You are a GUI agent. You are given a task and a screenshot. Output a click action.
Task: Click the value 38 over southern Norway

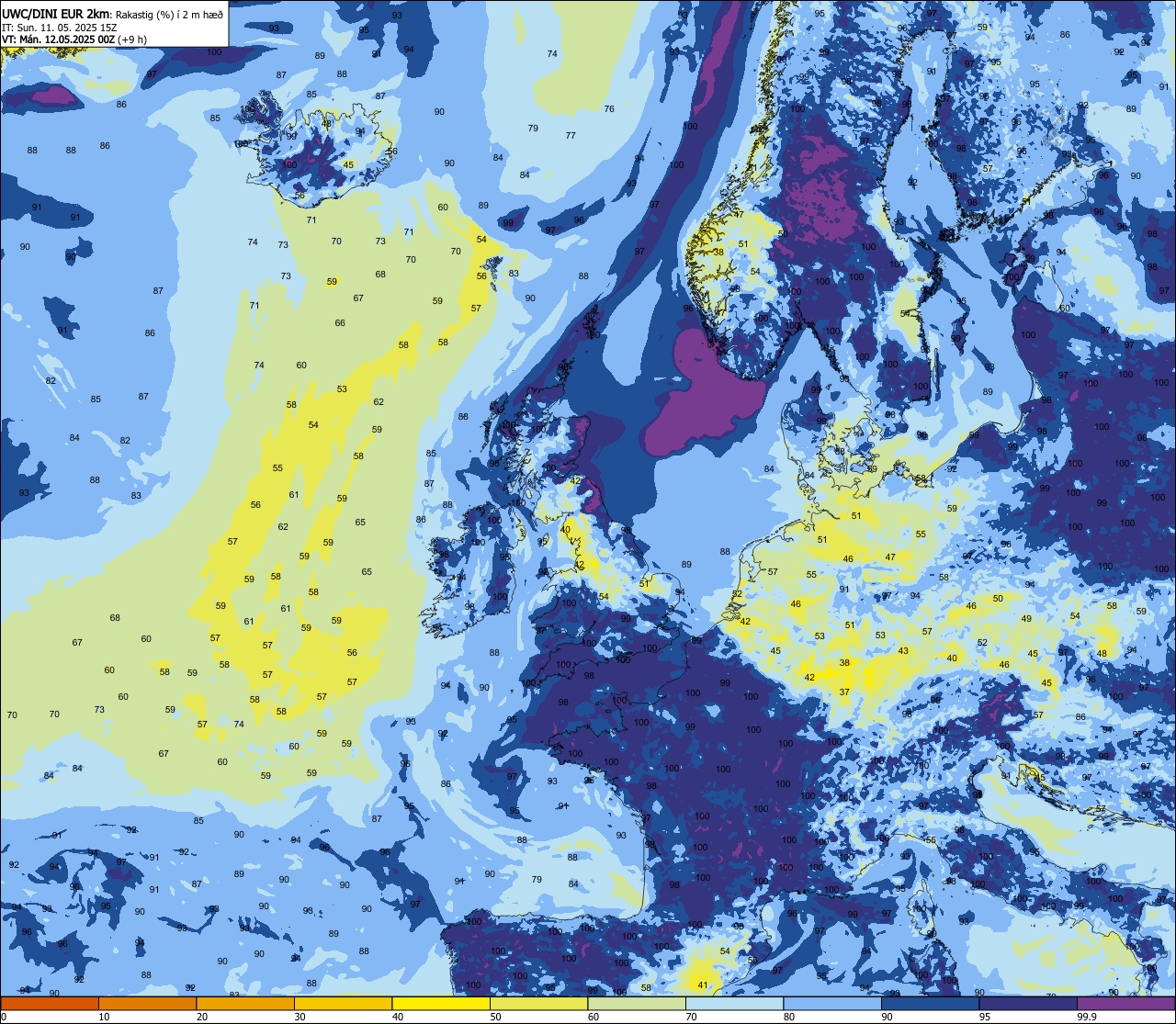(x=718, y=253)
